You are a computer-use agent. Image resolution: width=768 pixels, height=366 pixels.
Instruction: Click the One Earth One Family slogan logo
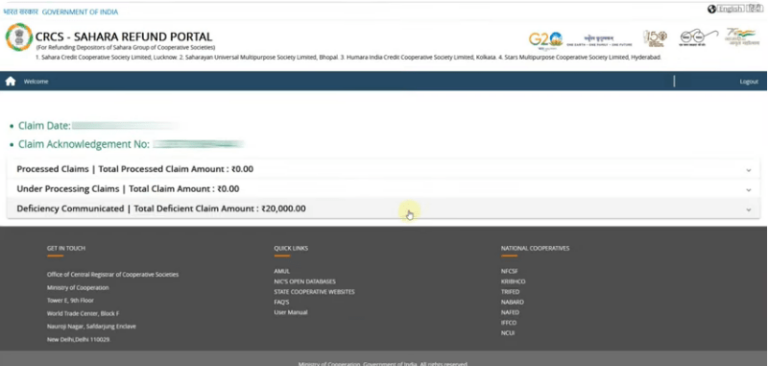click(x=599, y=40)
